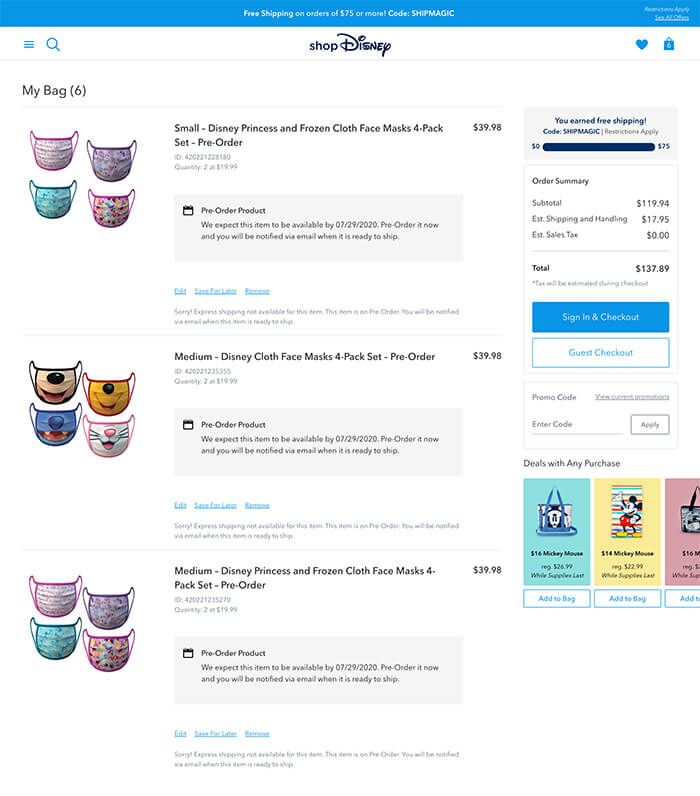The image size is (700, 796).
Task: Choose Guest Checkout
Action: click(600, 353)
